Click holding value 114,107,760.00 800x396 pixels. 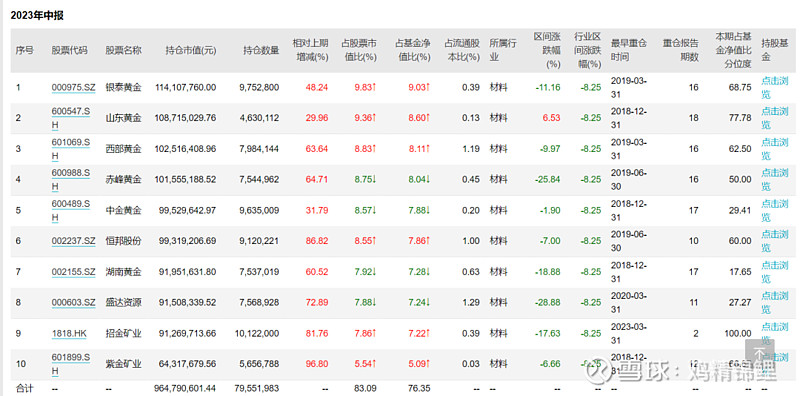click(185, 87)
